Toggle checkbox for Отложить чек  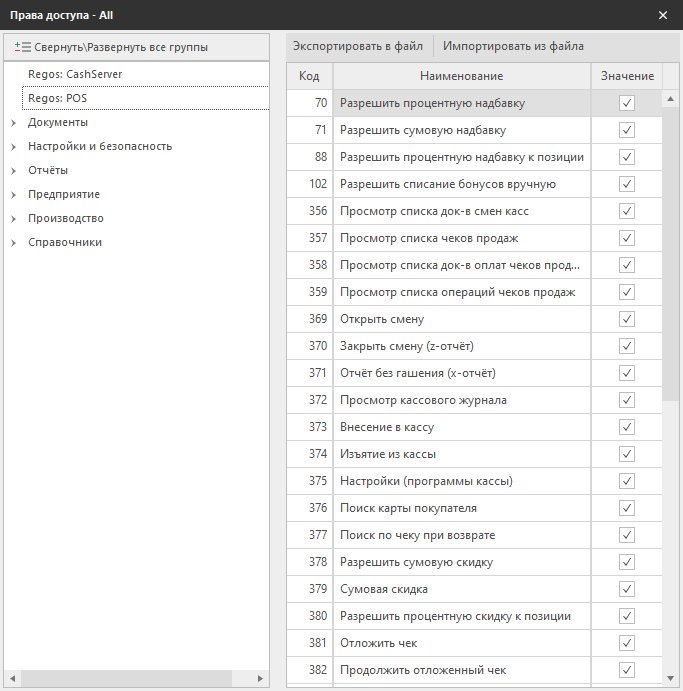pyautogui.click(x=627, y=643)
